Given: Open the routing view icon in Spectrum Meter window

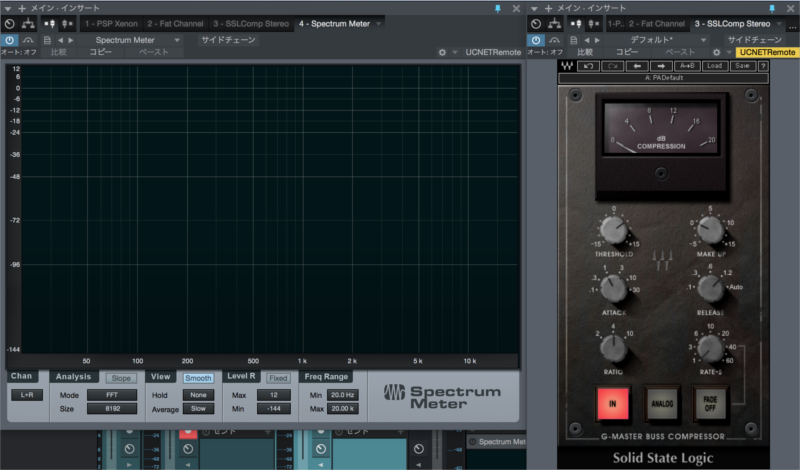Looking at the screenshot, I should [x=28, y=23].
